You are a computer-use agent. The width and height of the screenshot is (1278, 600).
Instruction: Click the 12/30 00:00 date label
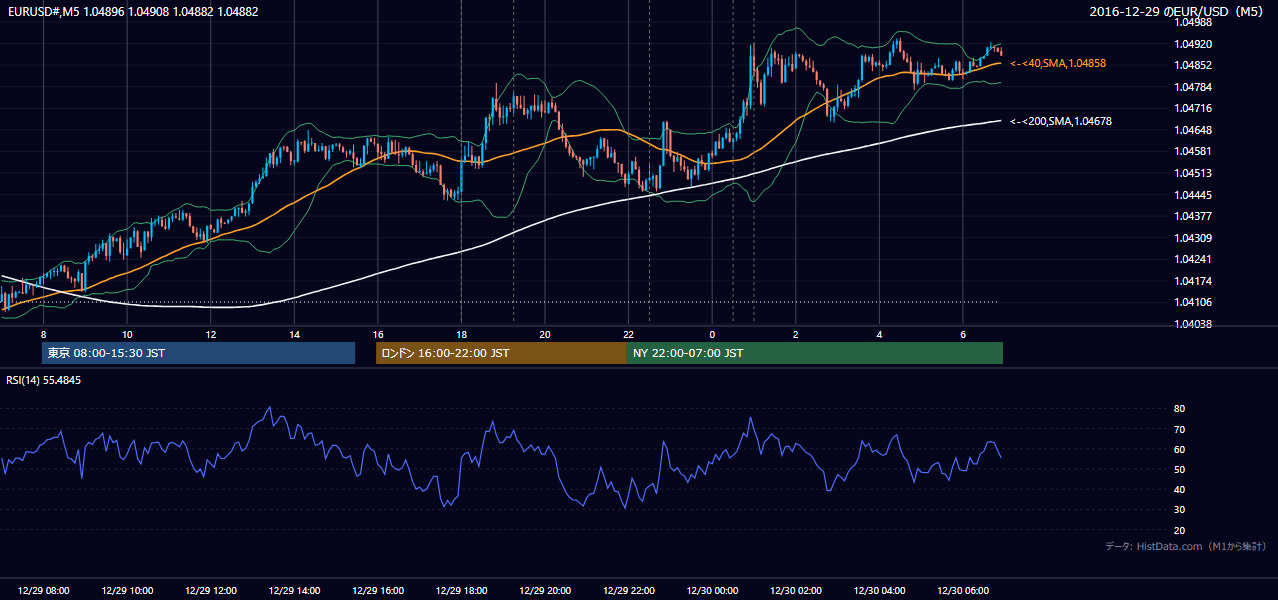point(711,591)
